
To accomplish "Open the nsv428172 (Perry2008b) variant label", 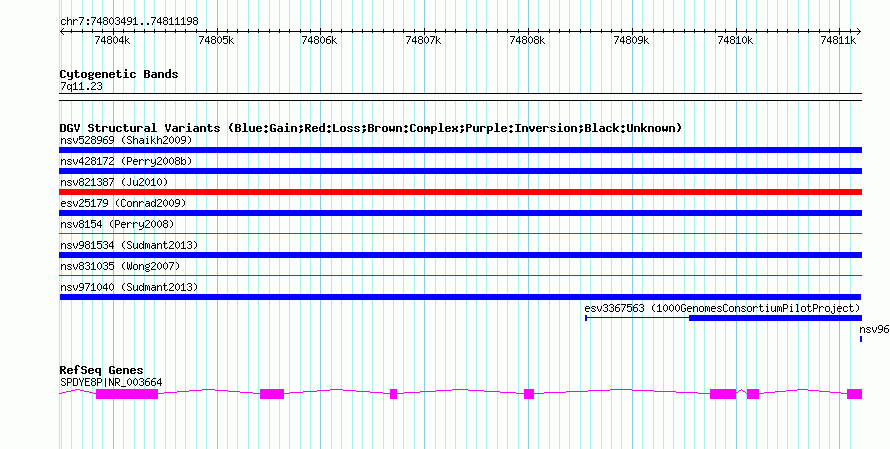I will [126, 161].
